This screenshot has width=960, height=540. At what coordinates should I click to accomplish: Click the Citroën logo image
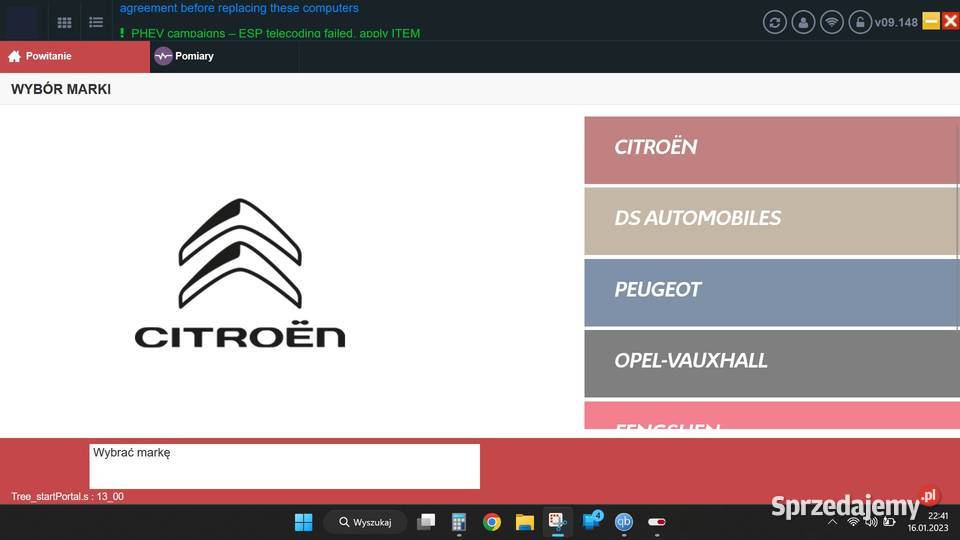pos(240,273)
